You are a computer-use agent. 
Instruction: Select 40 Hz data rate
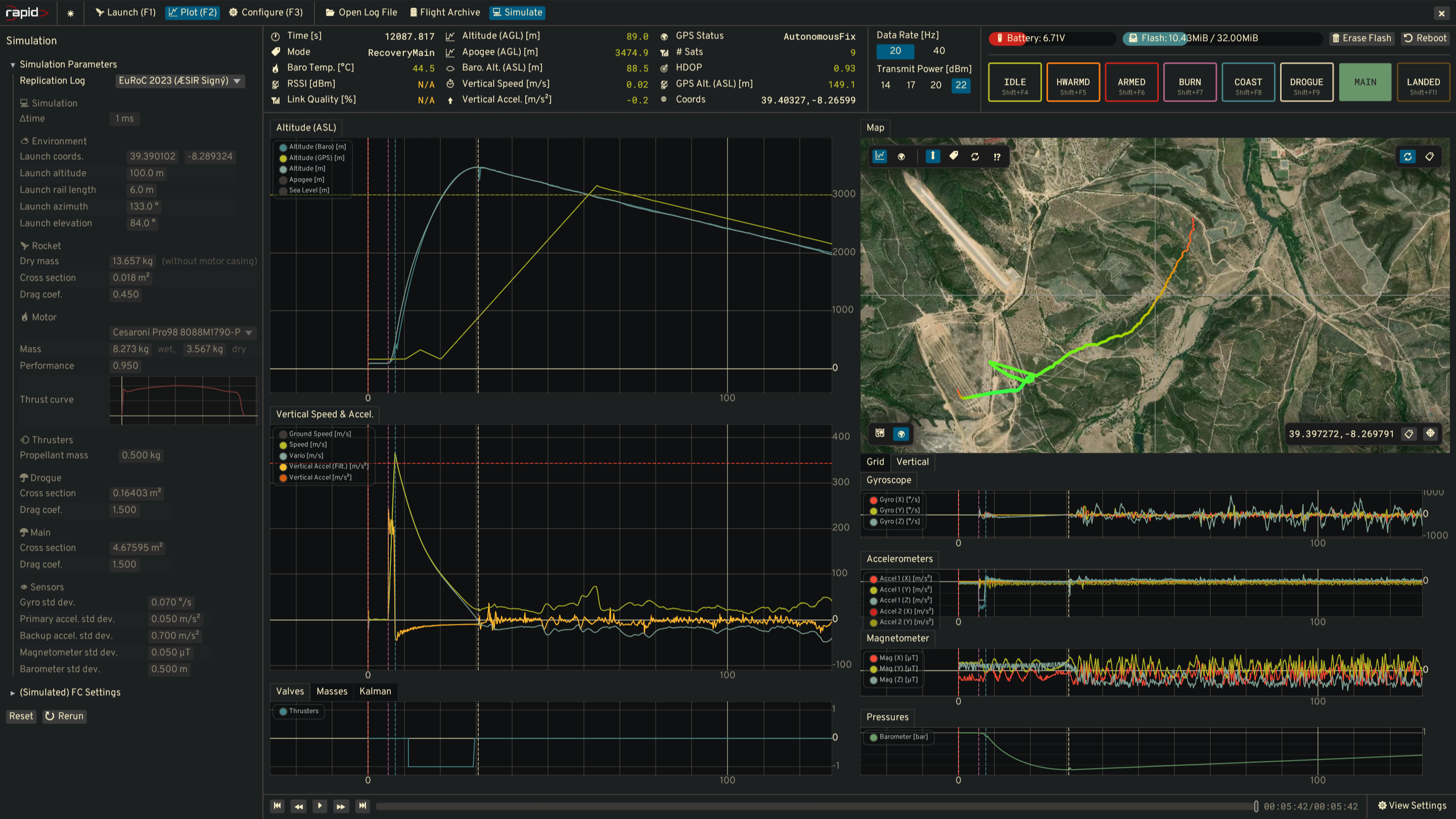pyautogui.click(x=939, y=51)
